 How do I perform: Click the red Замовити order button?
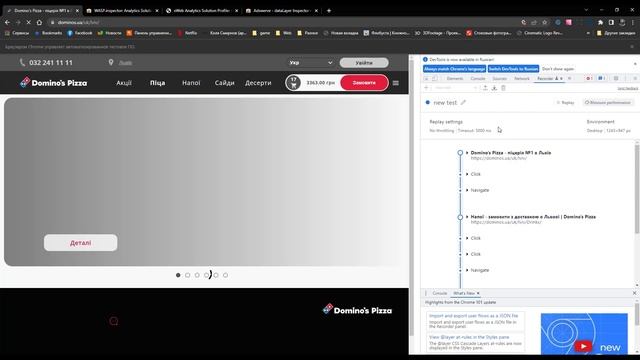364,82
